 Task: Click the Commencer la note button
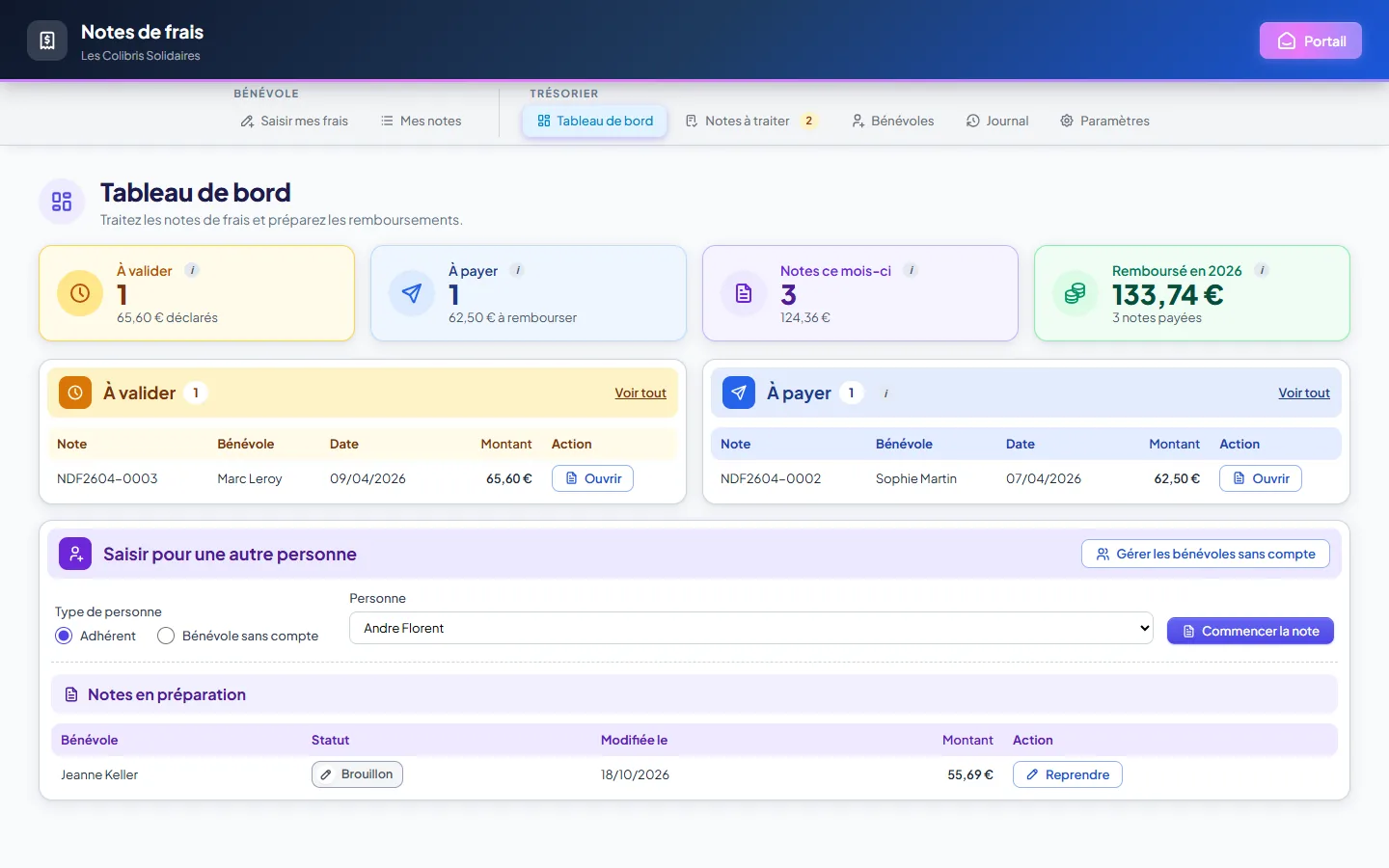(x=1250, y=631)
